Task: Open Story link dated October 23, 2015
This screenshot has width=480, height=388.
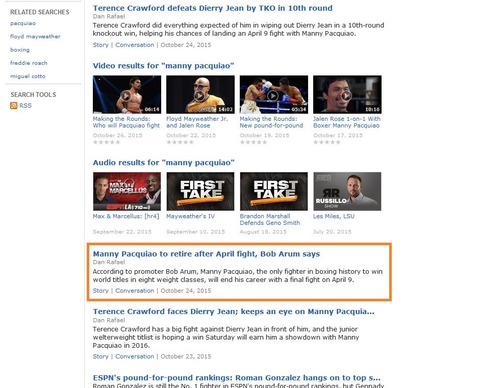Action: tap(101, 357)
